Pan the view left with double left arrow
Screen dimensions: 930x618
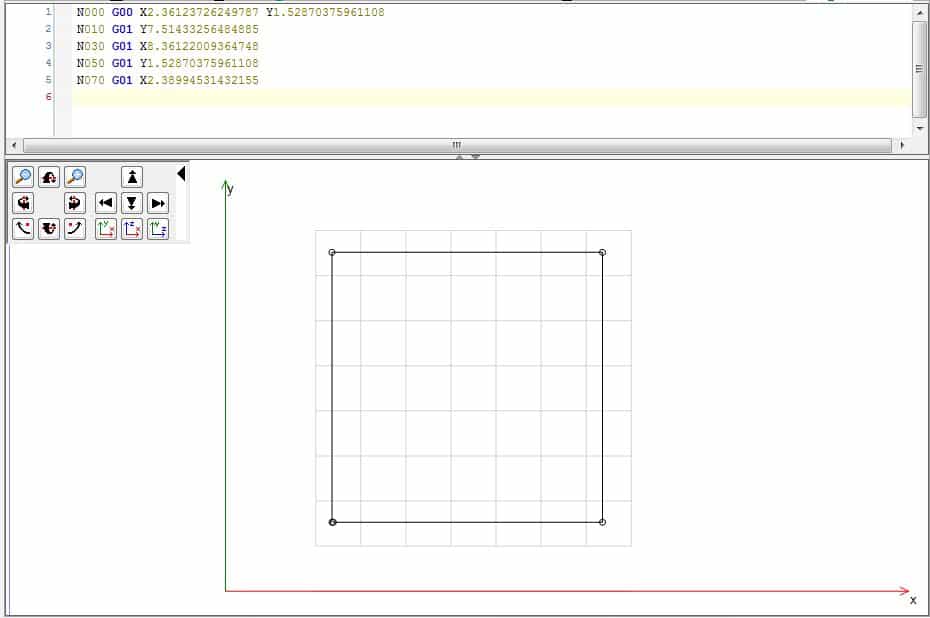pos(106,203)
